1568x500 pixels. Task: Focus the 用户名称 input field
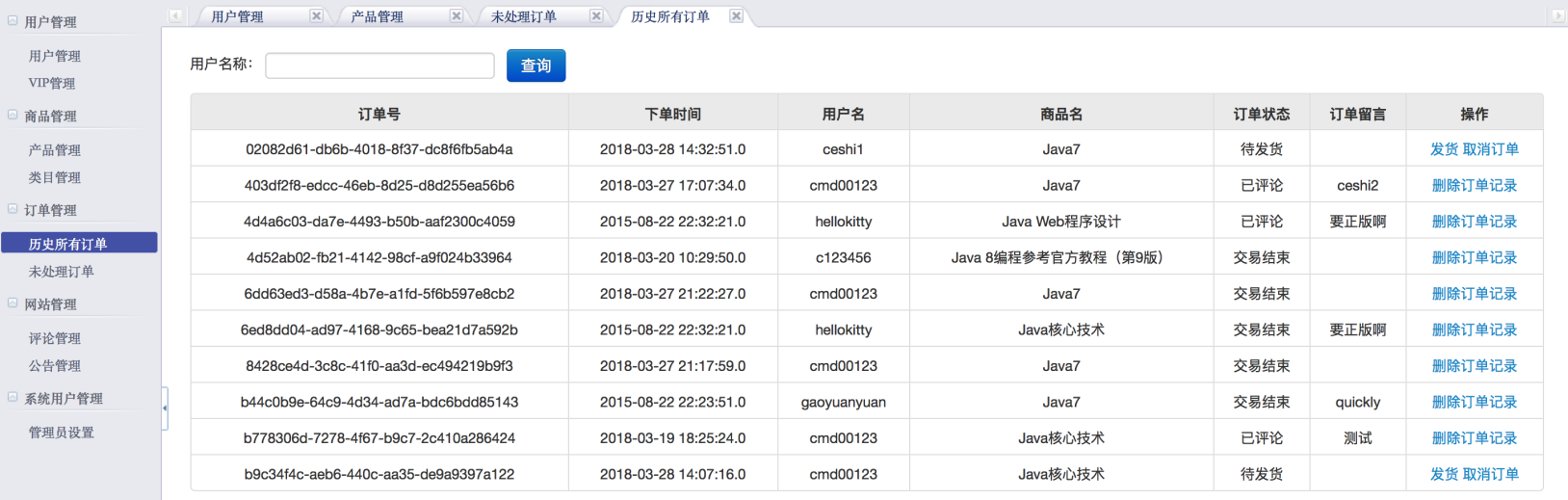[379, 66]
